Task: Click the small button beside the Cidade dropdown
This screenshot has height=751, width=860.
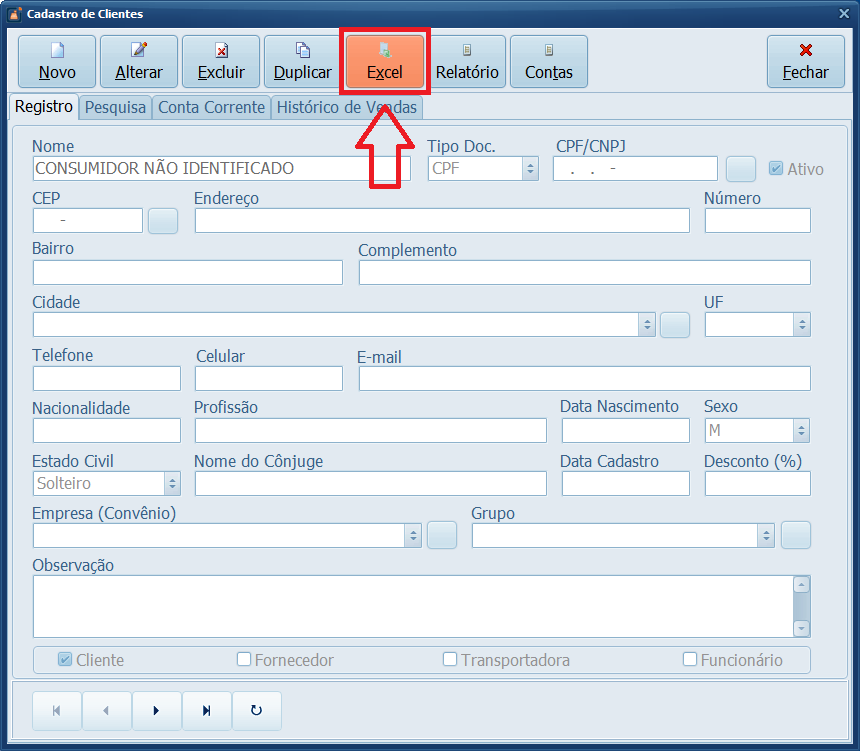Action: (675, 325)
